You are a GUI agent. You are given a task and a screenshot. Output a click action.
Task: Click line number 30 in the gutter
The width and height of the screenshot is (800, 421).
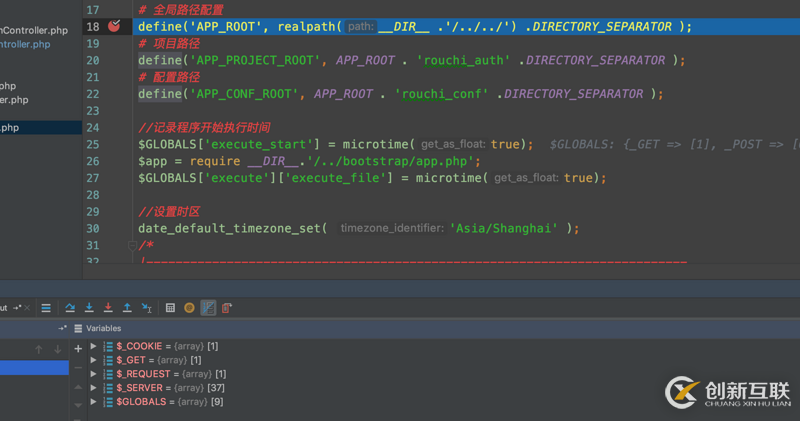coord(93,229)
